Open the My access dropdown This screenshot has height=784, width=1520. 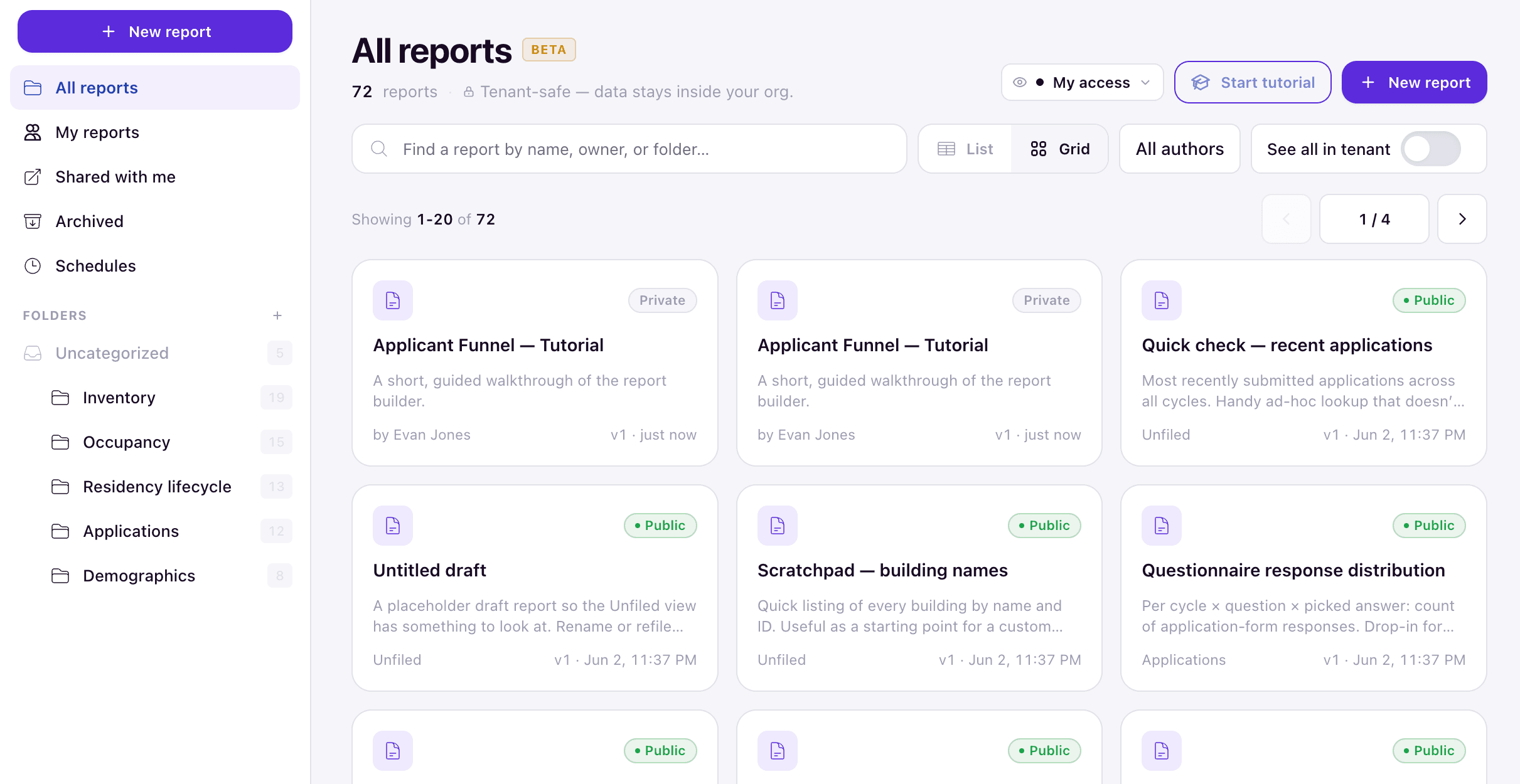coord(1083,82)
